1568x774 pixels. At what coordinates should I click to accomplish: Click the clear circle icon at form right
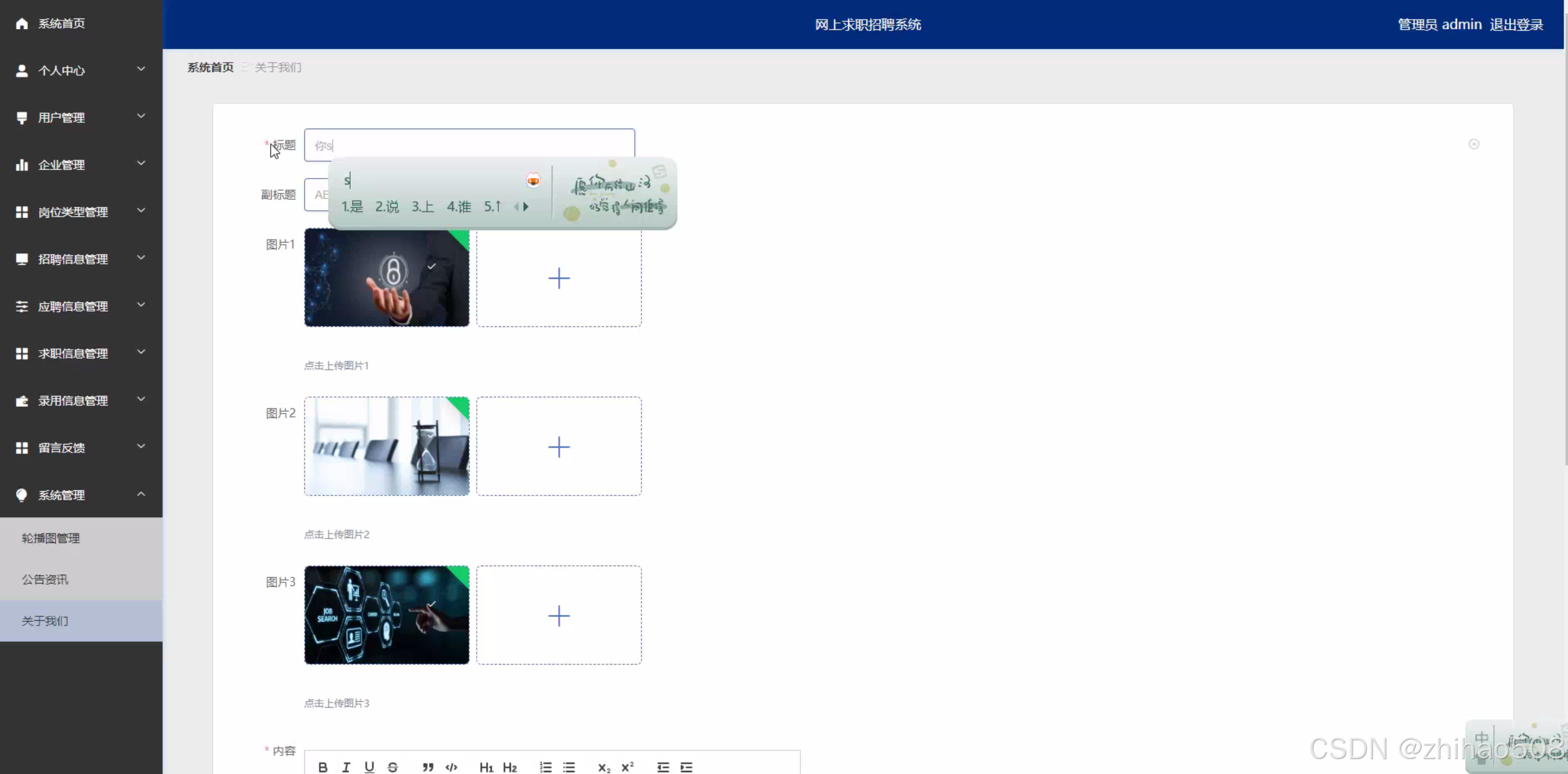coord(1474,144)
